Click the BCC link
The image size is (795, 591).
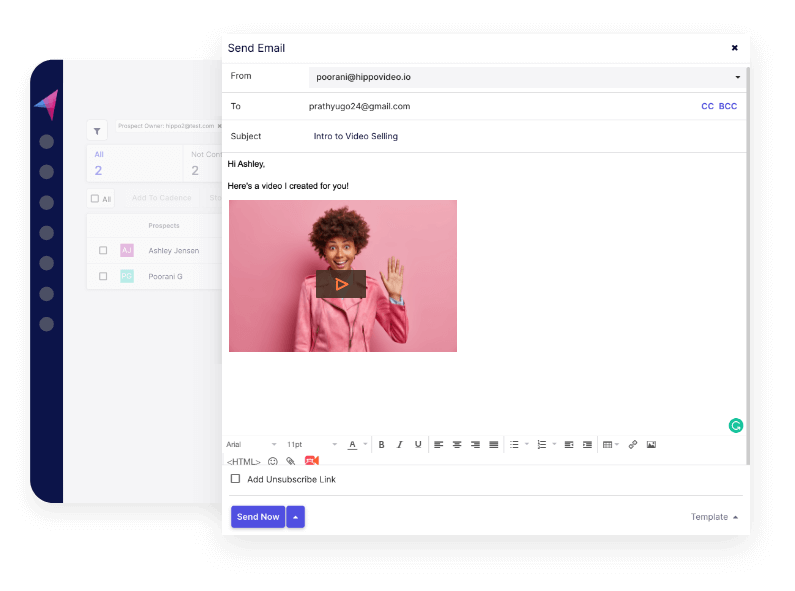tap(727, 106)
